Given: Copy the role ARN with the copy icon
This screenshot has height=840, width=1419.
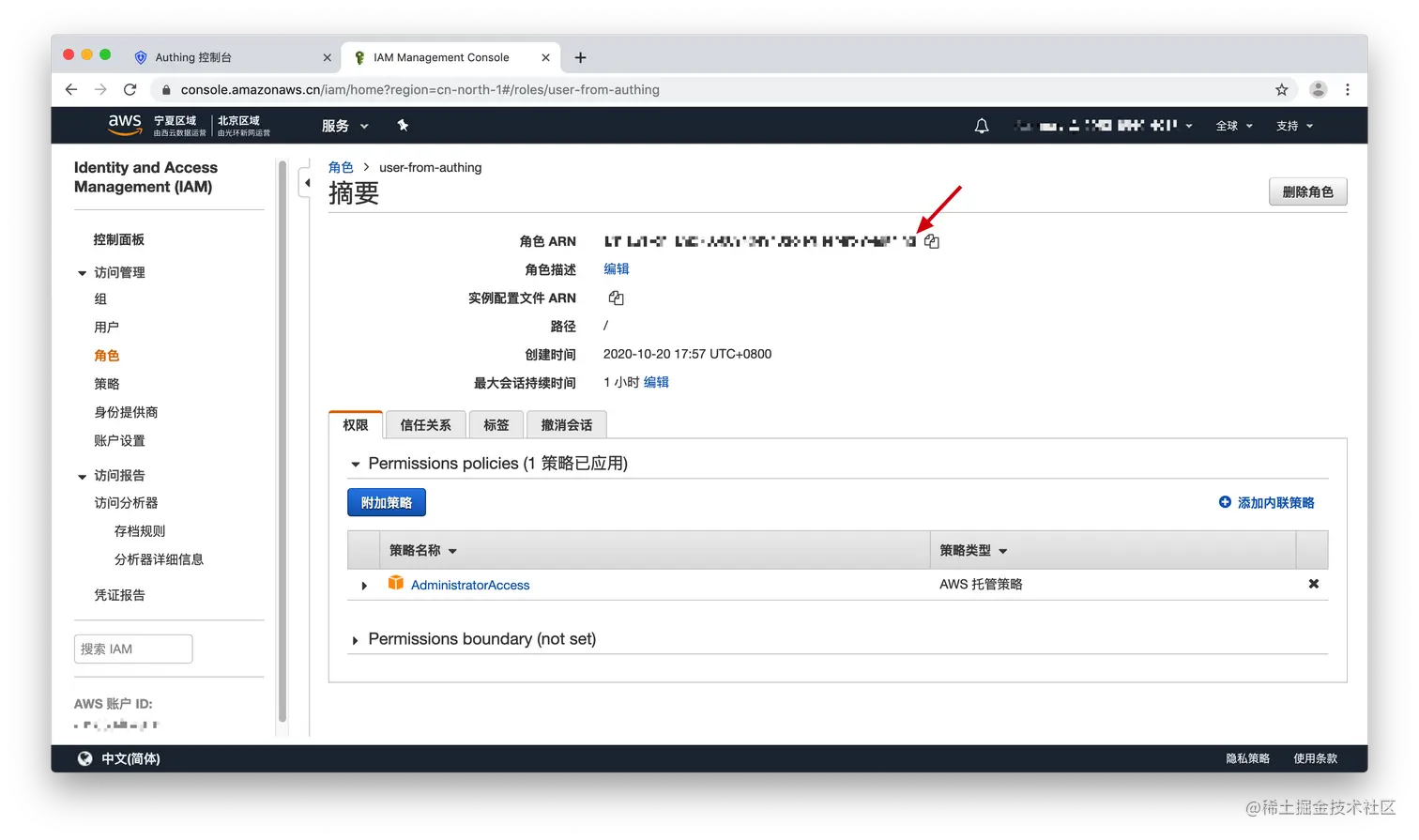Looking at the screenshot, I should click(x=931, y=241).
